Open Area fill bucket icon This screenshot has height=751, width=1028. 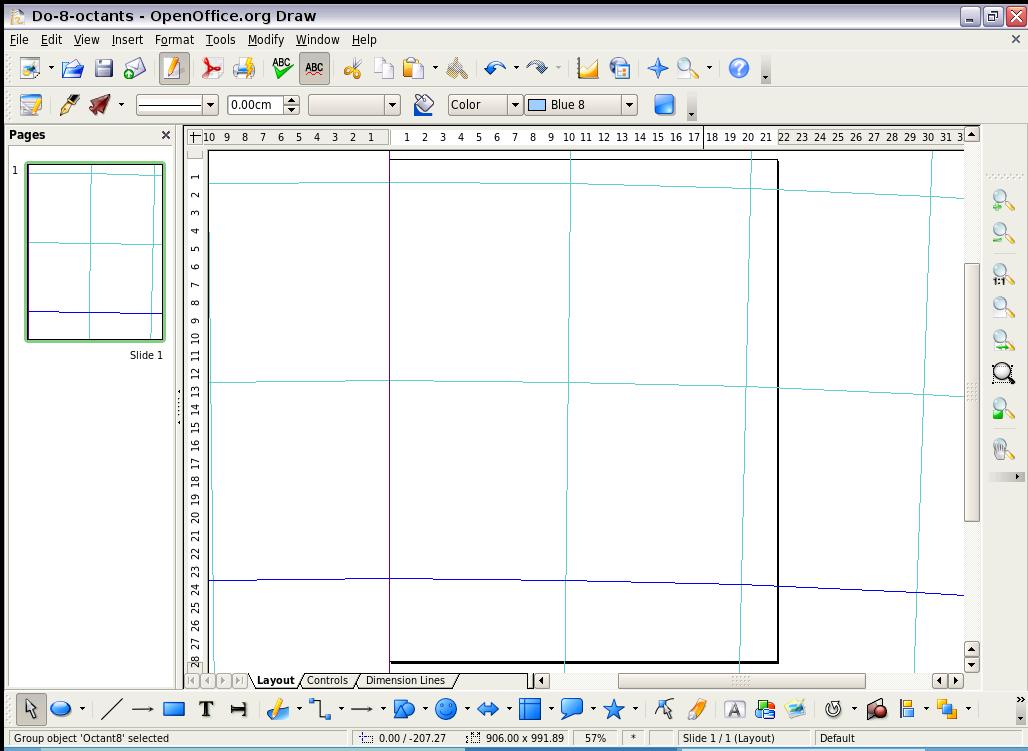click(x=424, y=105)
